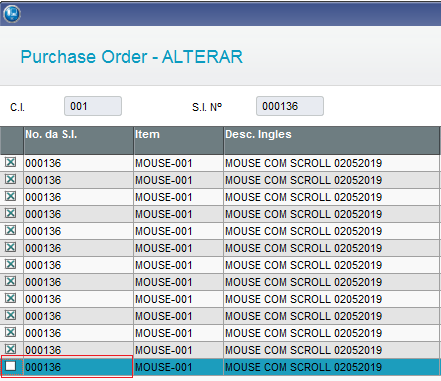
Task: Click the 'Desc. Ingles' column header
Action: click(332, 140)
